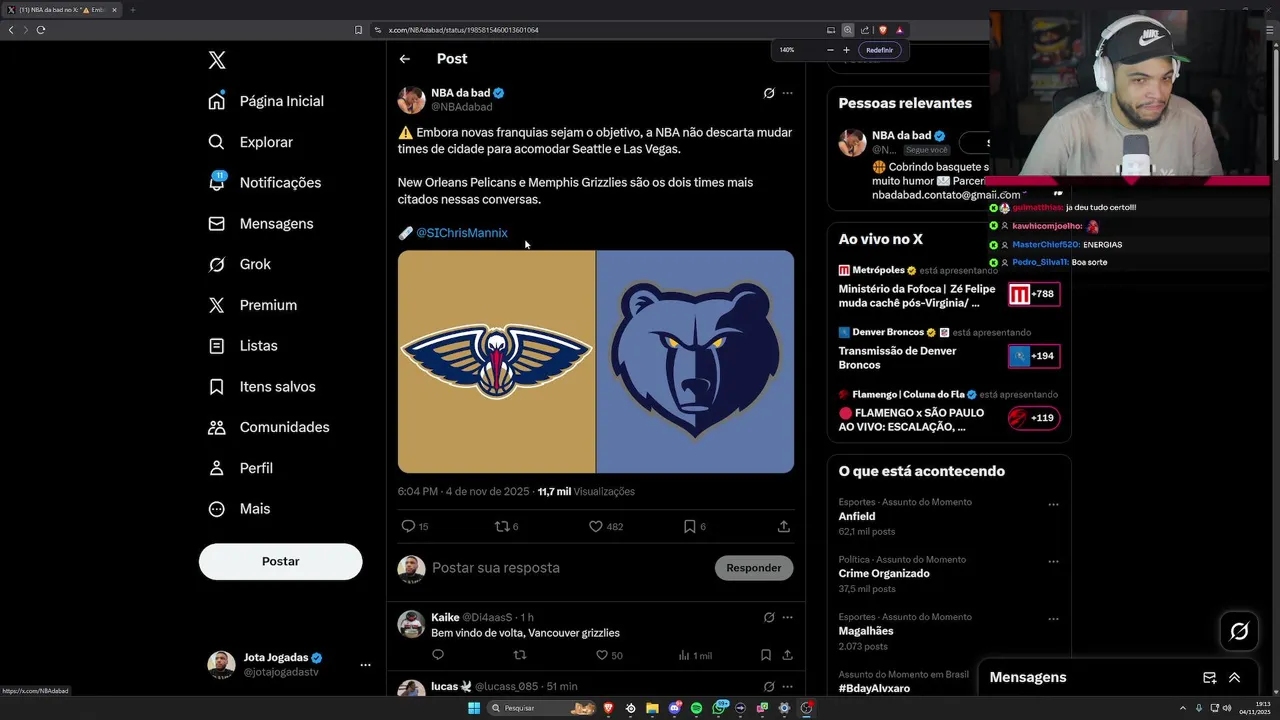Open Magalhães trending topic
Viewport: 1280px width, 720px height.
[x=866, y=631]
